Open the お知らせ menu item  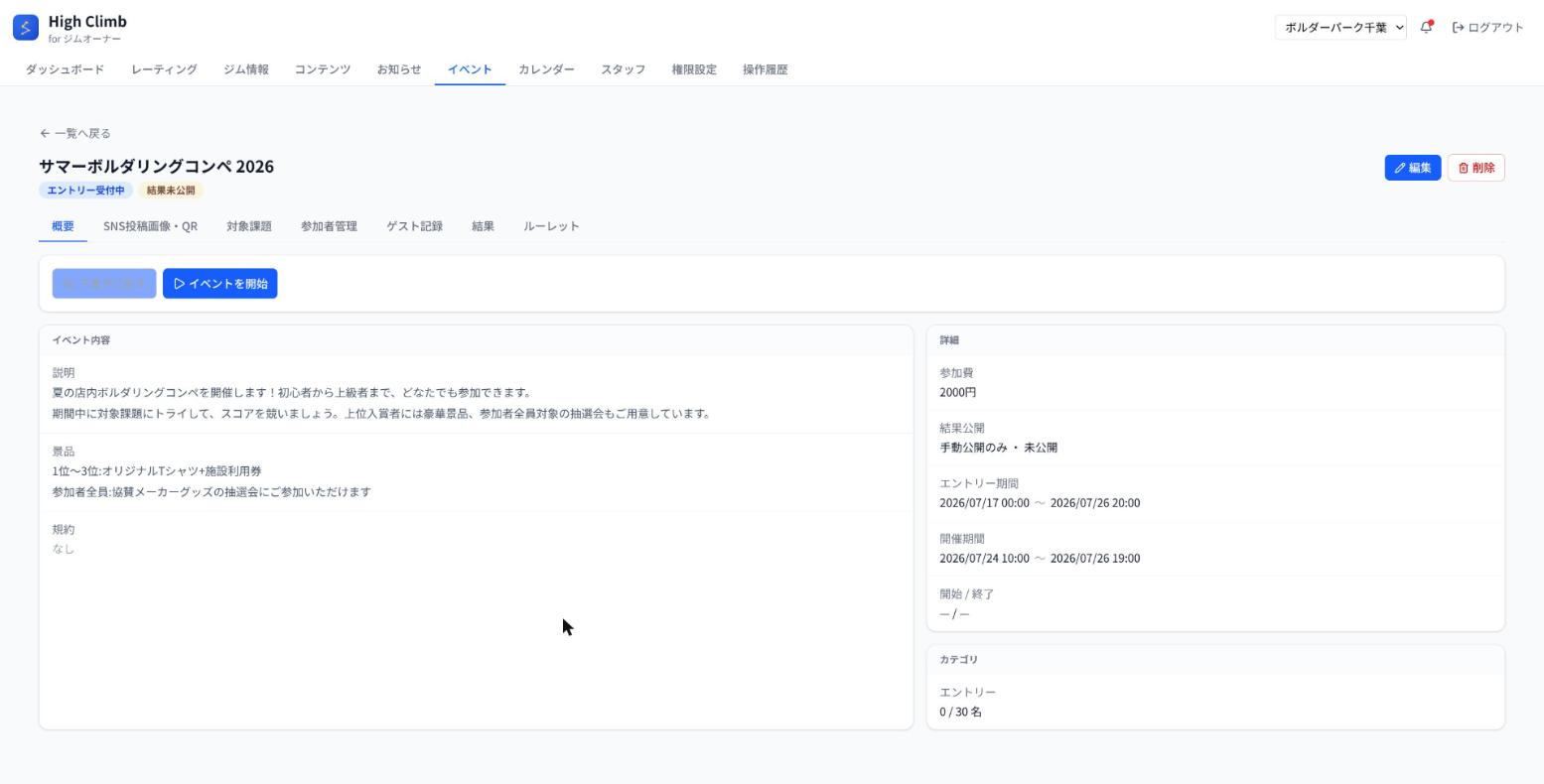[399, 69]
